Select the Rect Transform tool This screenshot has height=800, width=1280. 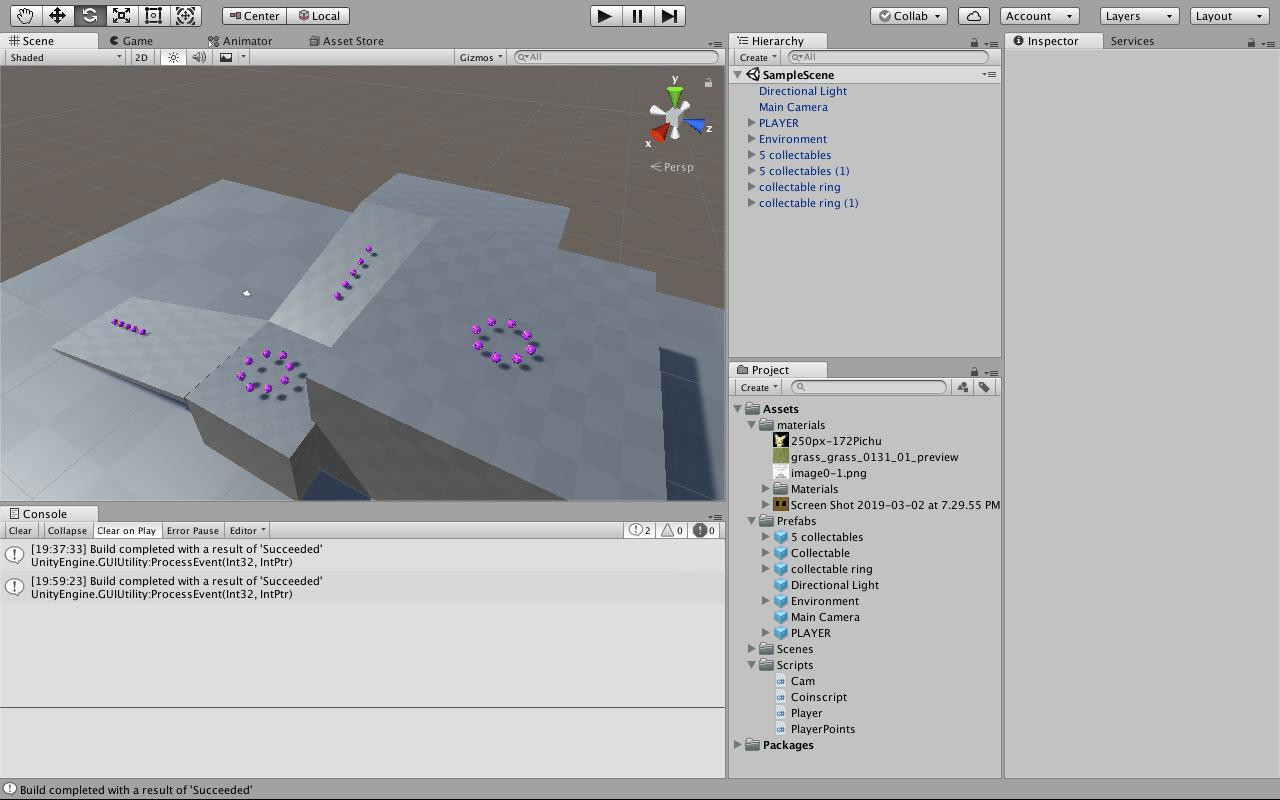pyautogui.click(x=153, y=16)
